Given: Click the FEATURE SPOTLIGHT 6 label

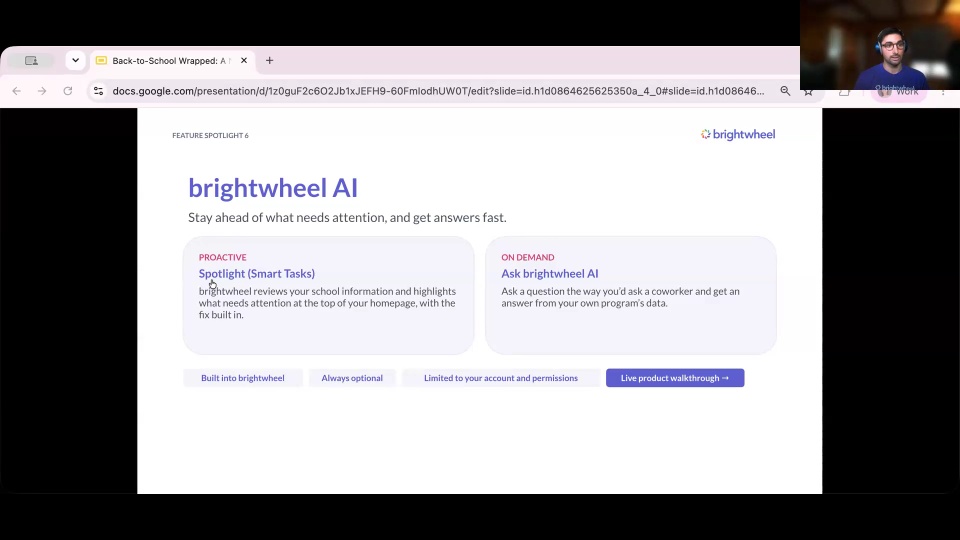Looking at the screenshot, I should coord(210,135).
